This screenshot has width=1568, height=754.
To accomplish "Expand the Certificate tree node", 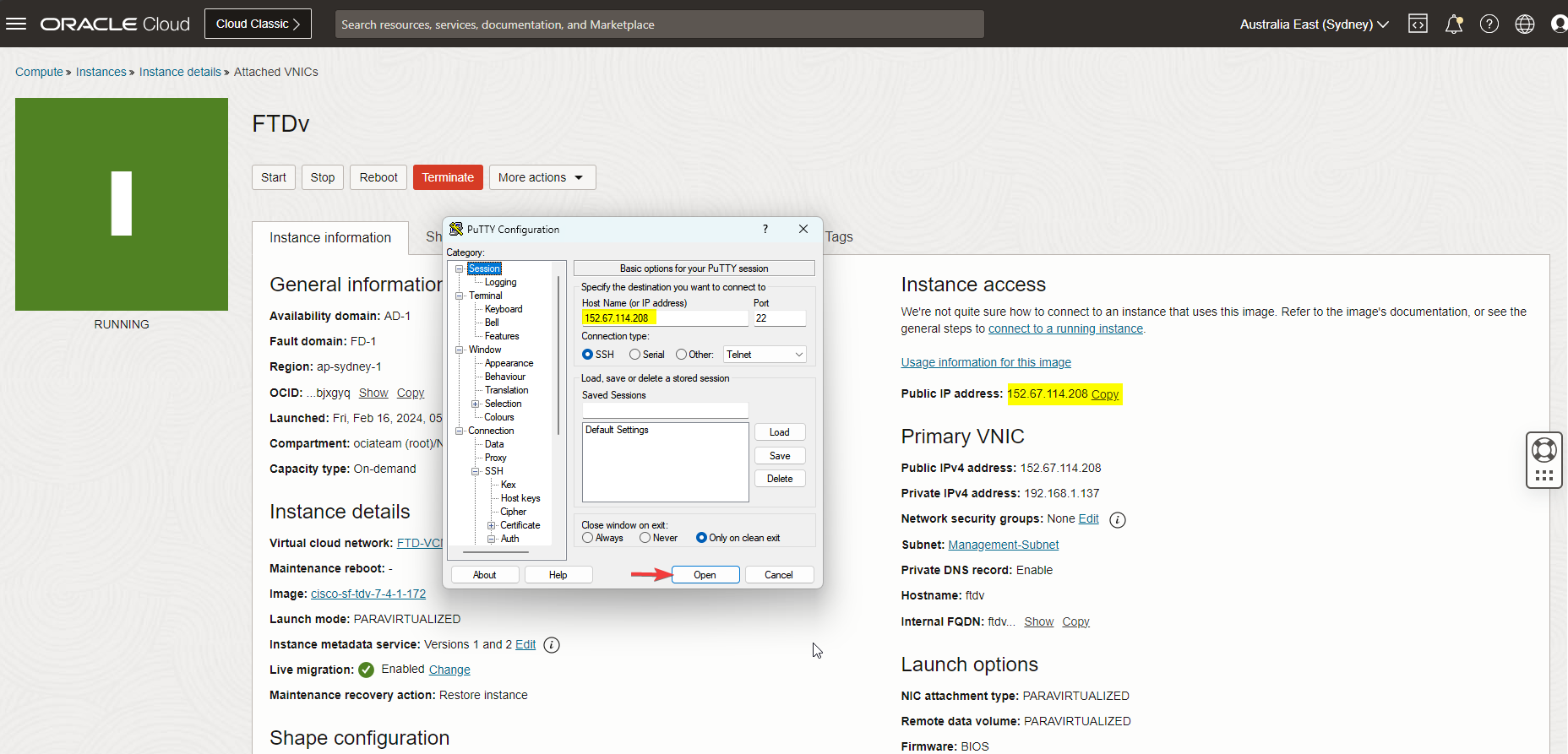I will [492, 525].
